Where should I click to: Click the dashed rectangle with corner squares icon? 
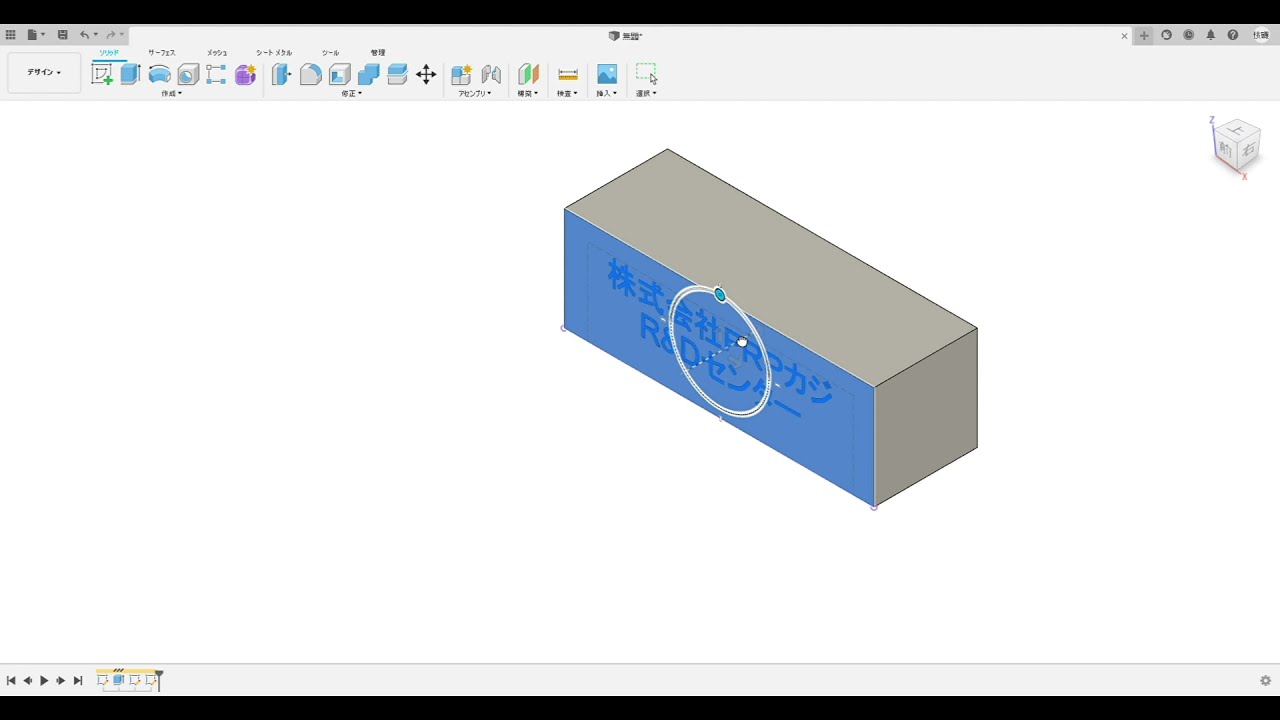pyautogui.click(x=216, y=74)
